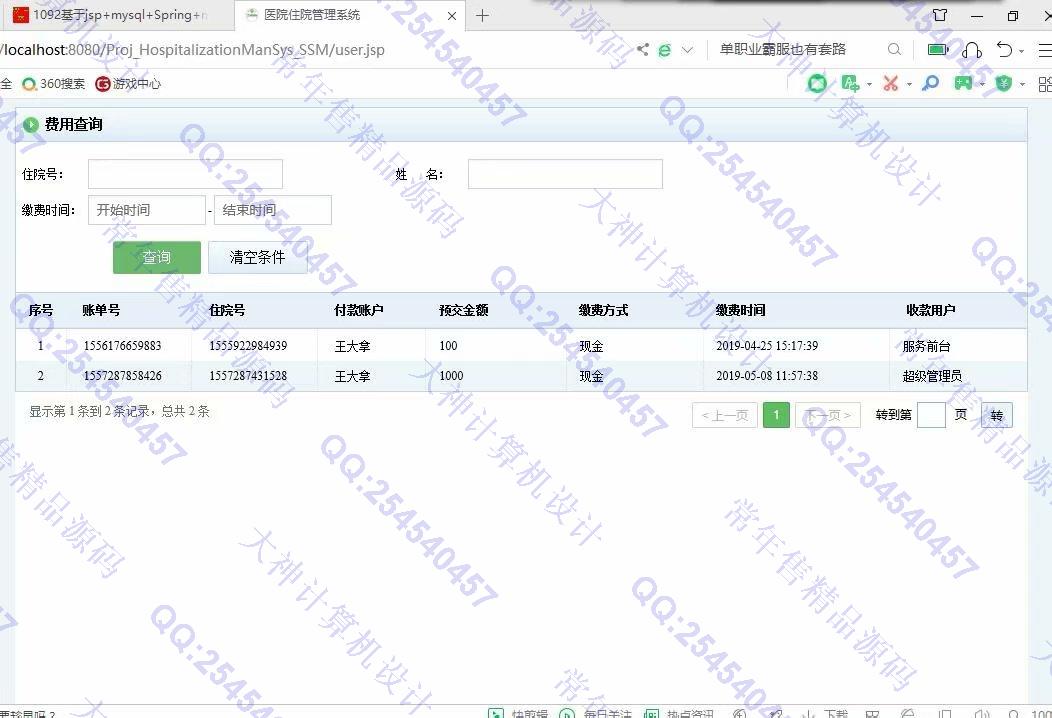Click the 清空条件 button
The image size is (1052, 718).
(258, 258)
